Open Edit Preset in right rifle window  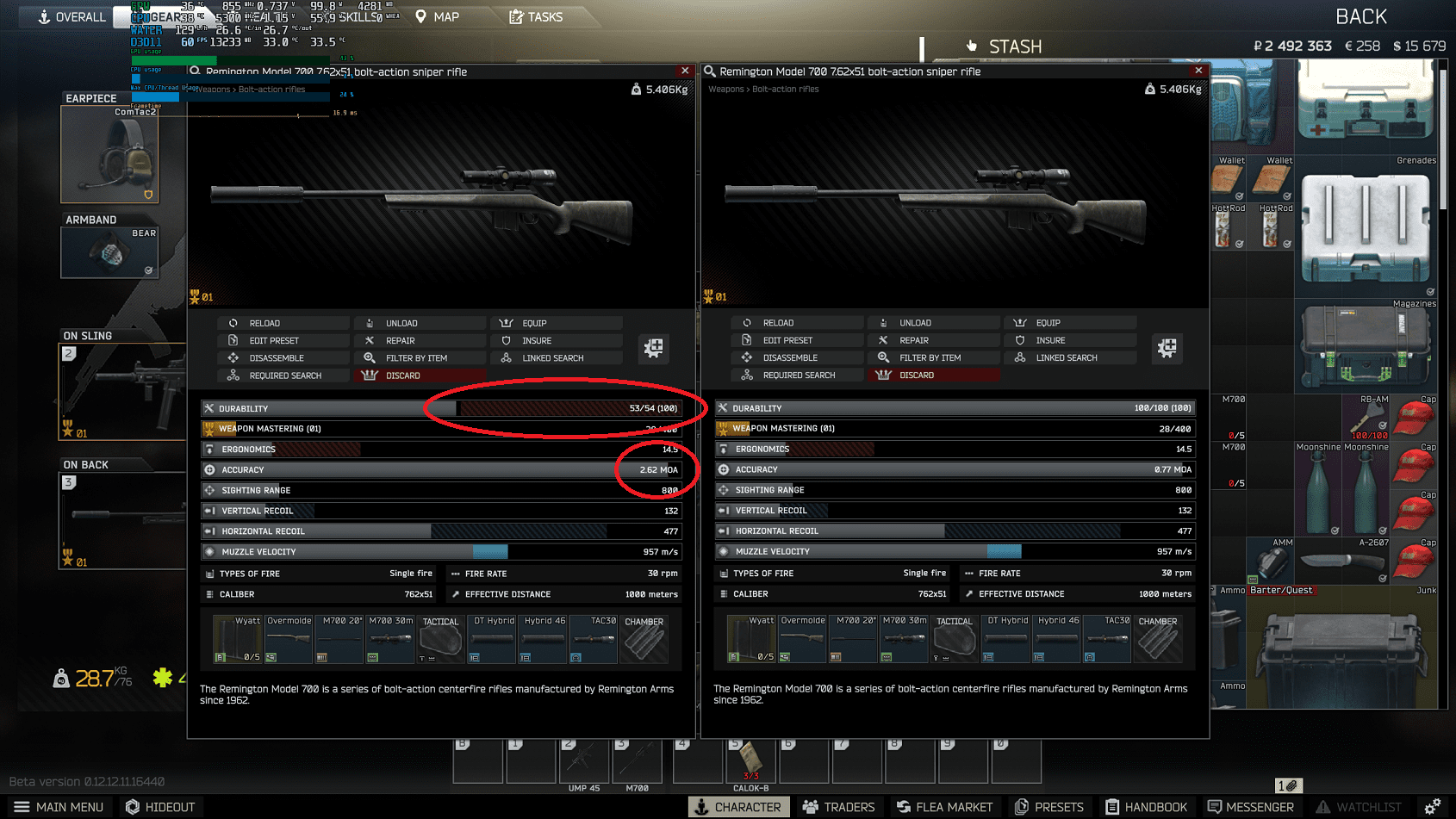coord(797,340)
